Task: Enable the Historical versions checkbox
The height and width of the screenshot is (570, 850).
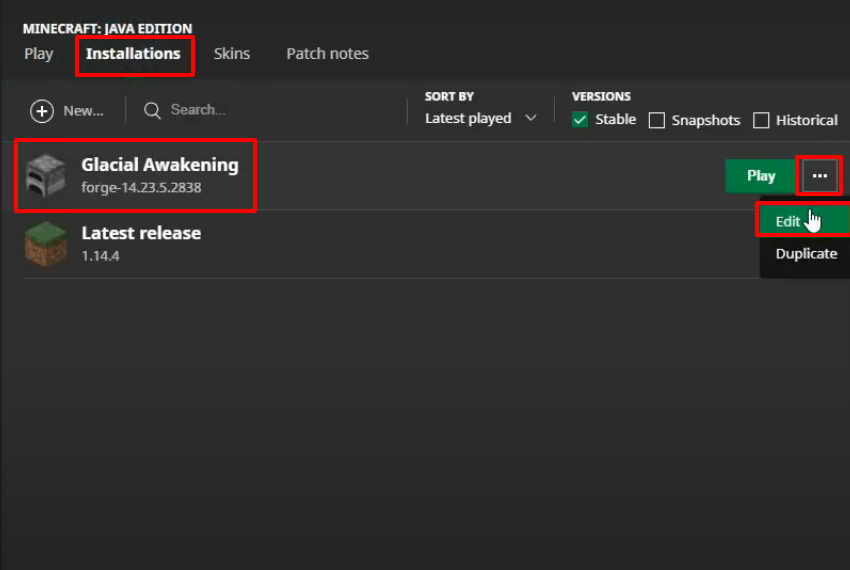Action: [x=761, y=120]
